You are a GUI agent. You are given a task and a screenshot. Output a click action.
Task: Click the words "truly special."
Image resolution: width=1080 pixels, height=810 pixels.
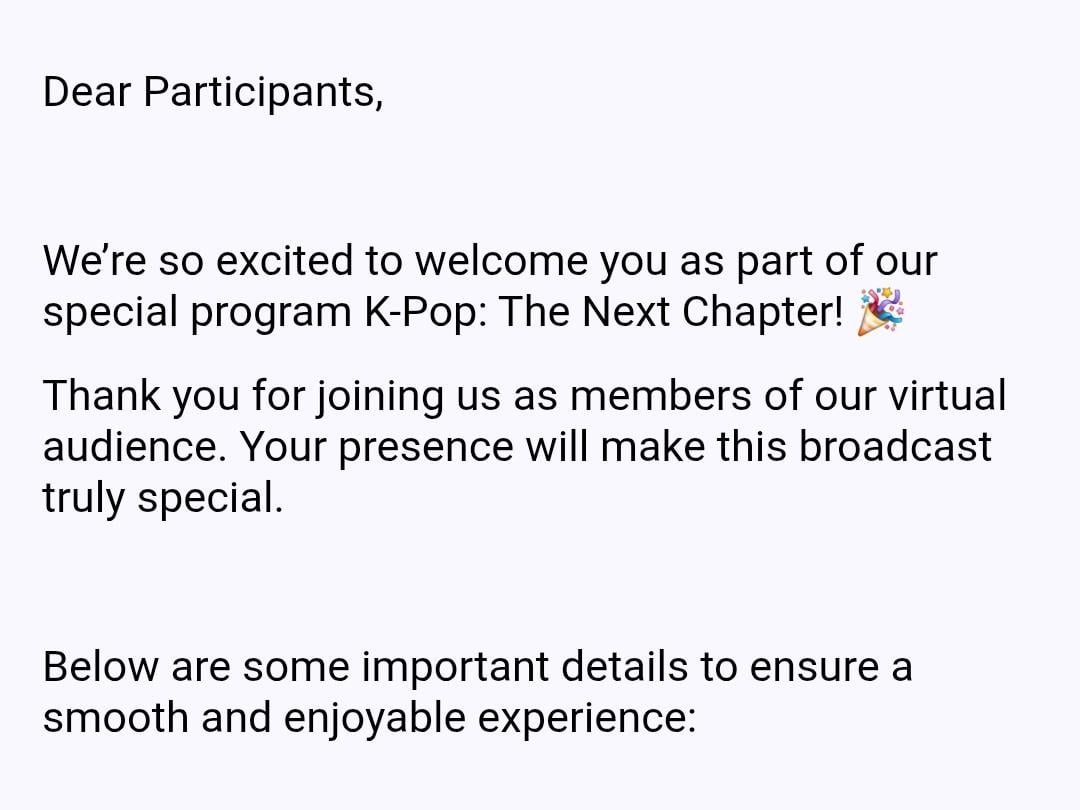163,497
